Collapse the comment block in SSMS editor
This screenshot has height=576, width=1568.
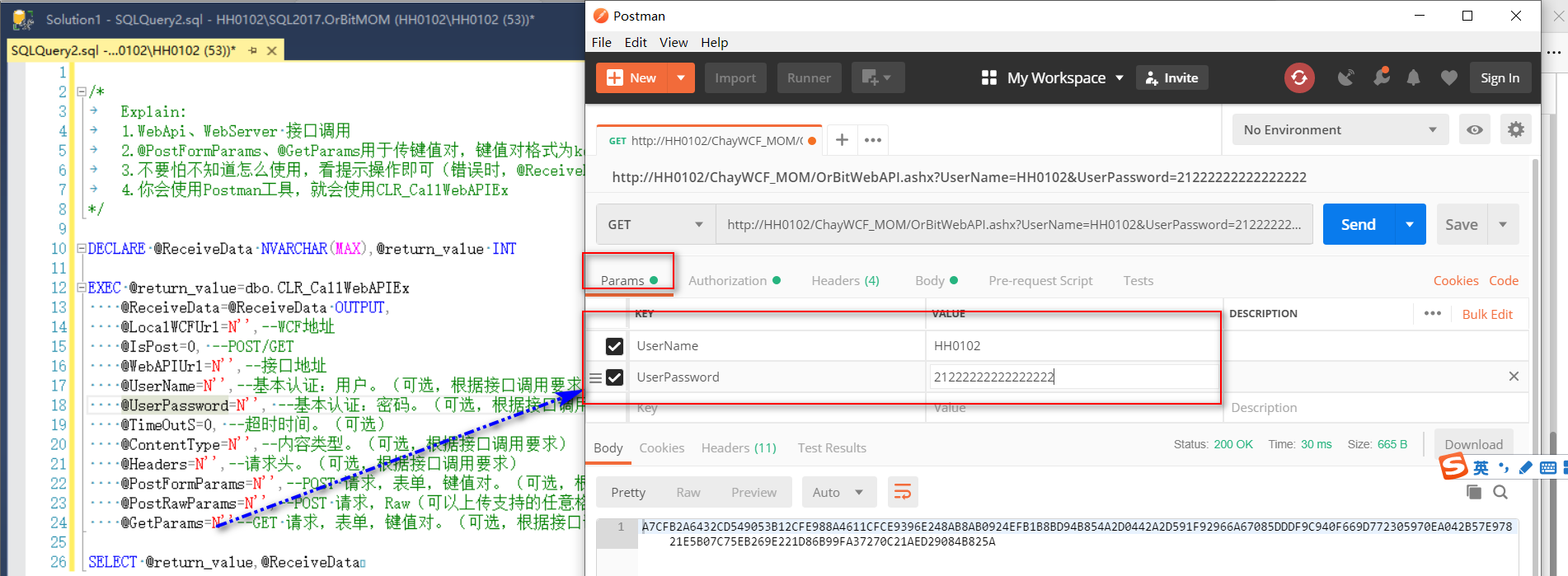(81, 92)
